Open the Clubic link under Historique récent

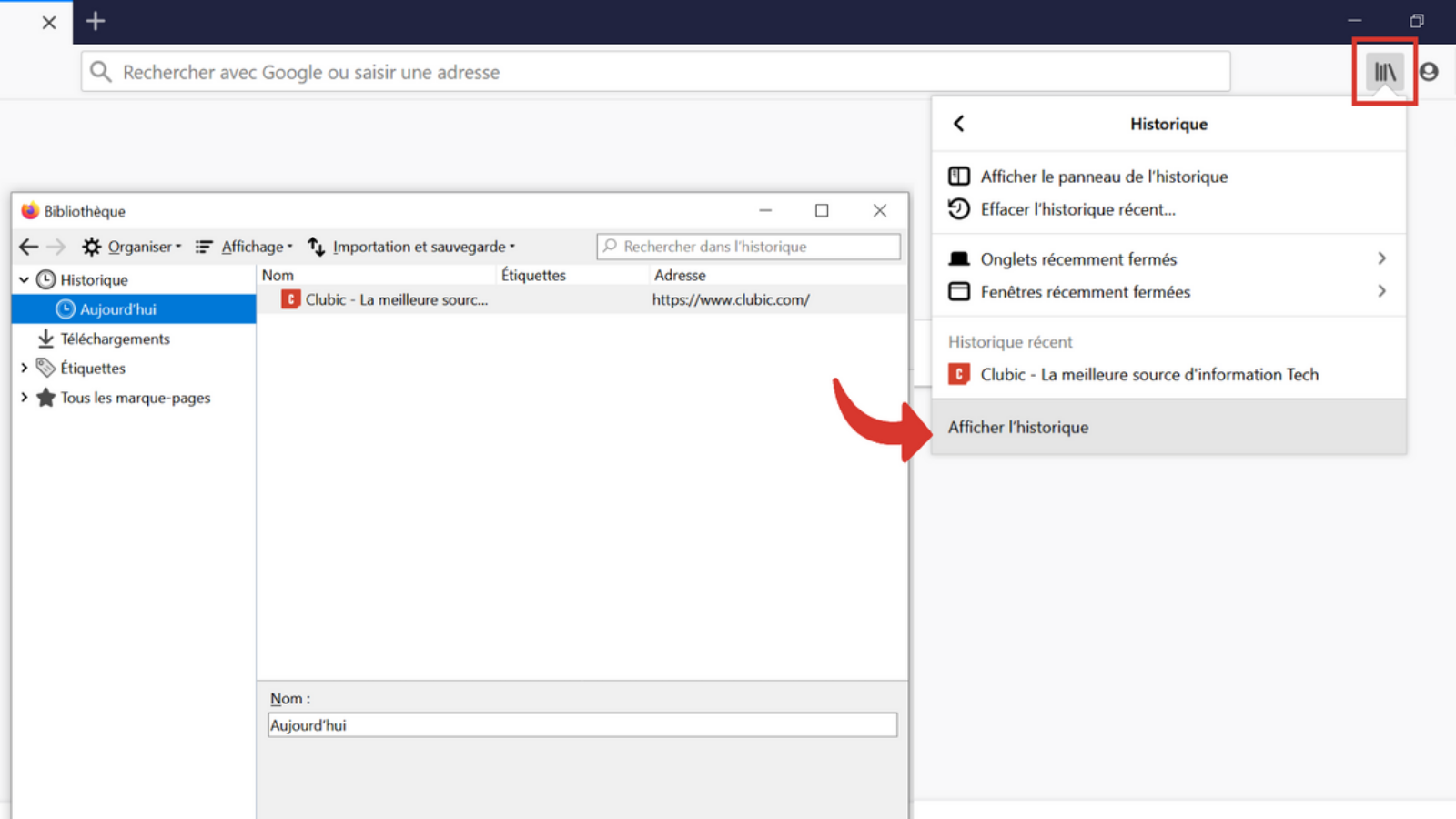click(1148, 374)
